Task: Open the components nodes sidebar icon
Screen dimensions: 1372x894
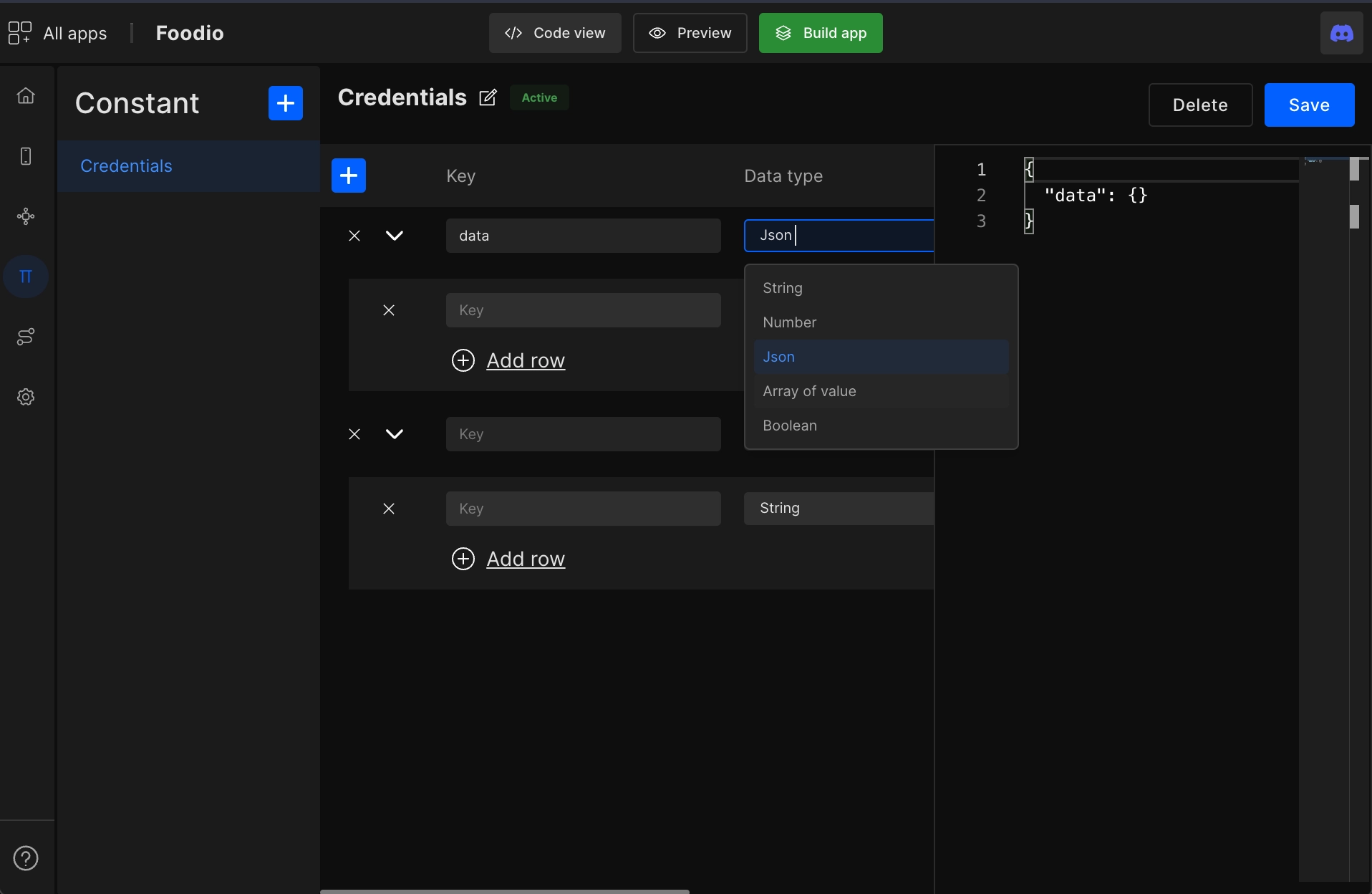Action: tap(26, 216)
